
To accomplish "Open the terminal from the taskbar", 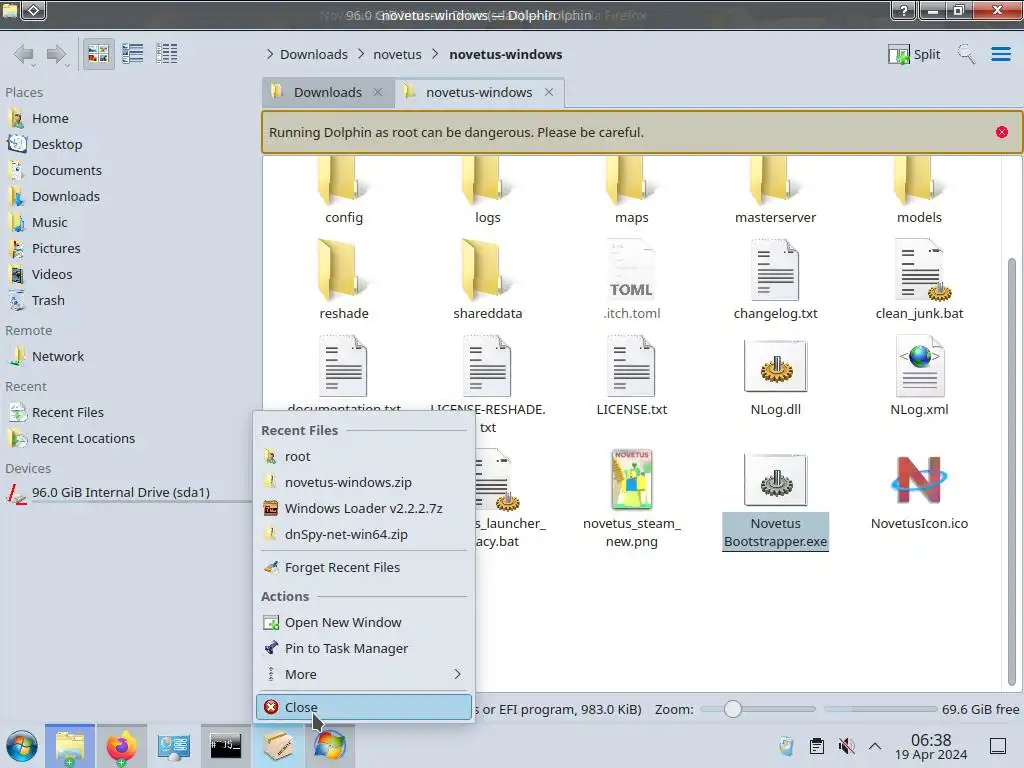I will pyautogui.click(x=225, y=746).
